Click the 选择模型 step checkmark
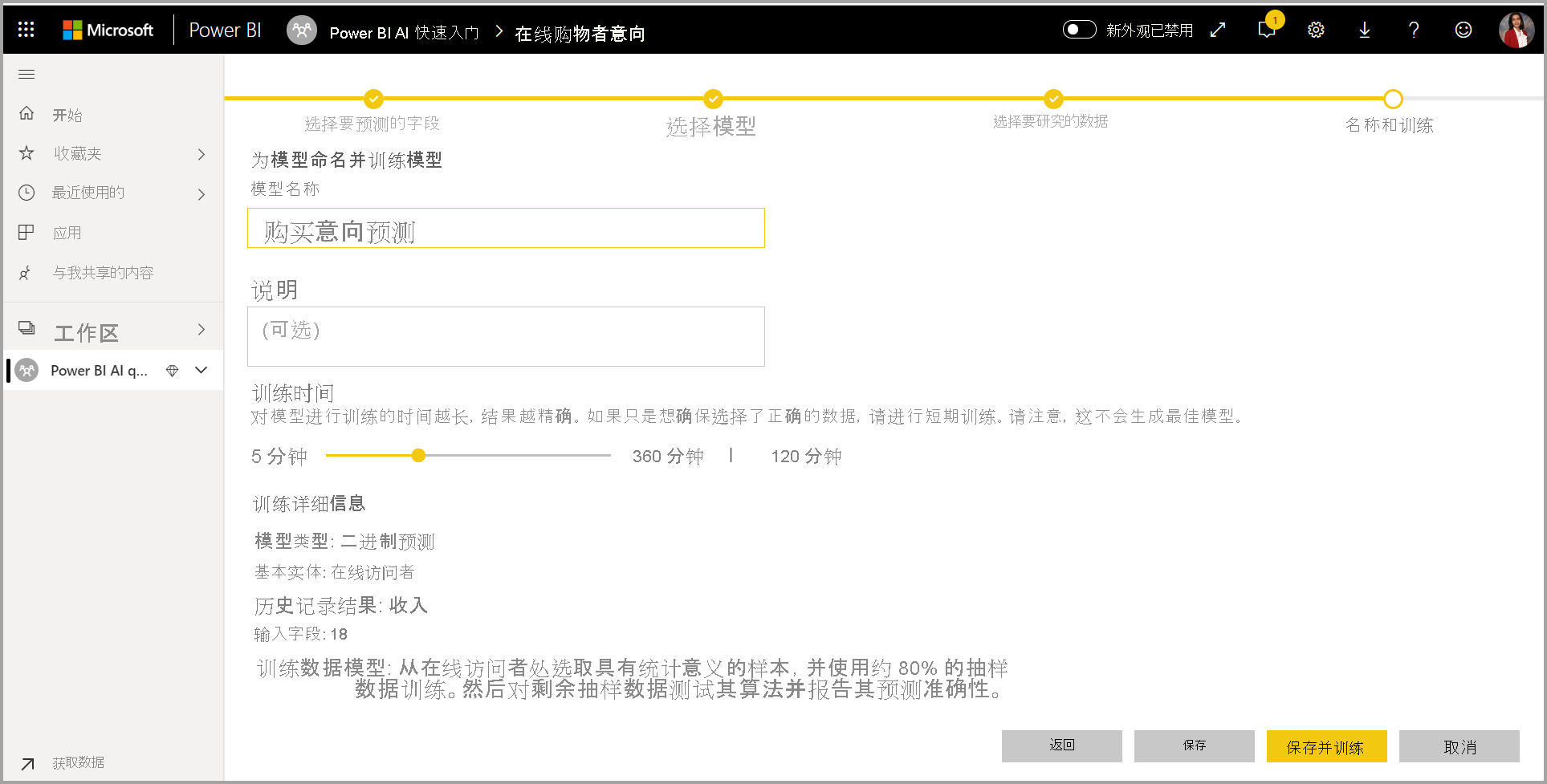 (713, 99)
